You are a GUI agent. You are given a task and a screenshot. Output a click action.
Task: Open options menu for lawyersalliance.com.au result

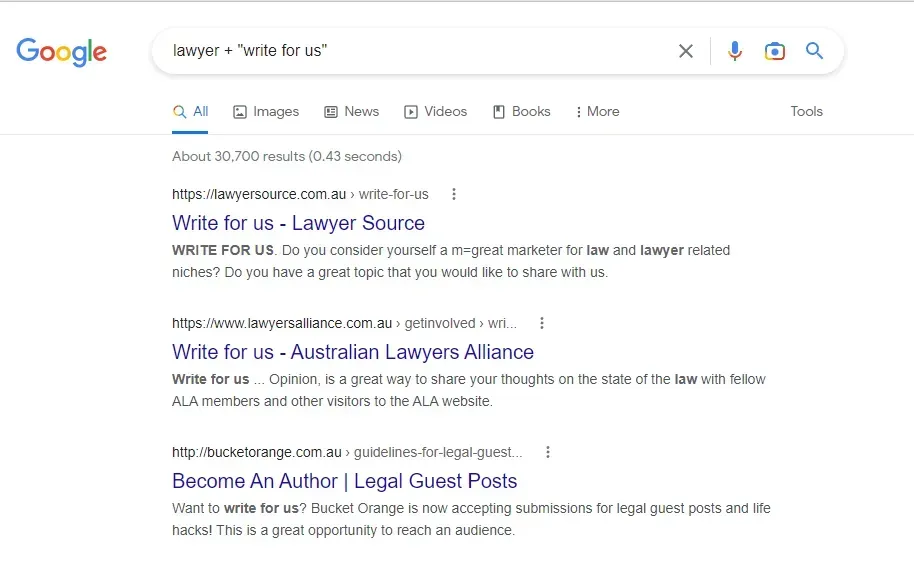pos(542,323)
